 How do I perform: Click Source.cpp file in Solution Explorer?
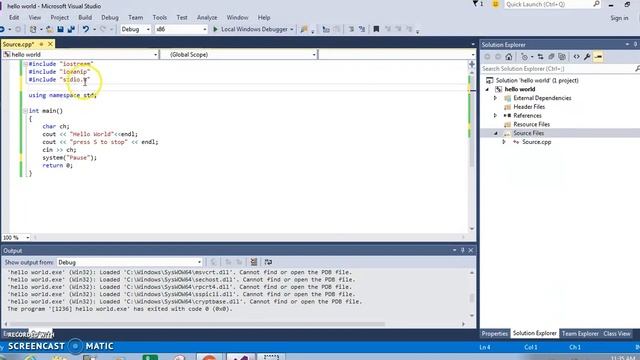tap(537, 142)
